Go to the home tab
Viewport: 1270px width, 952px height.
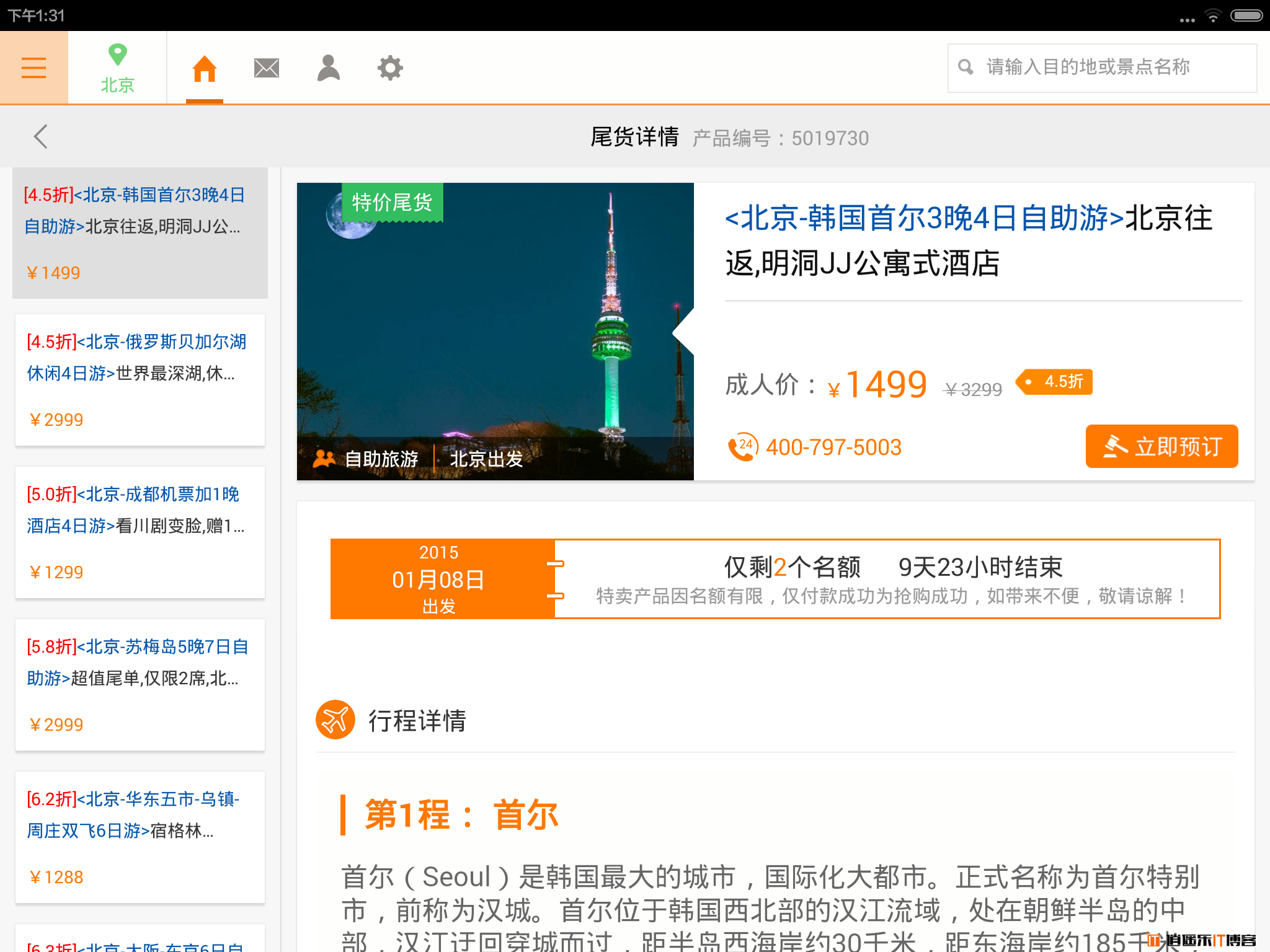pyautogui.click(x=204, y=68)
